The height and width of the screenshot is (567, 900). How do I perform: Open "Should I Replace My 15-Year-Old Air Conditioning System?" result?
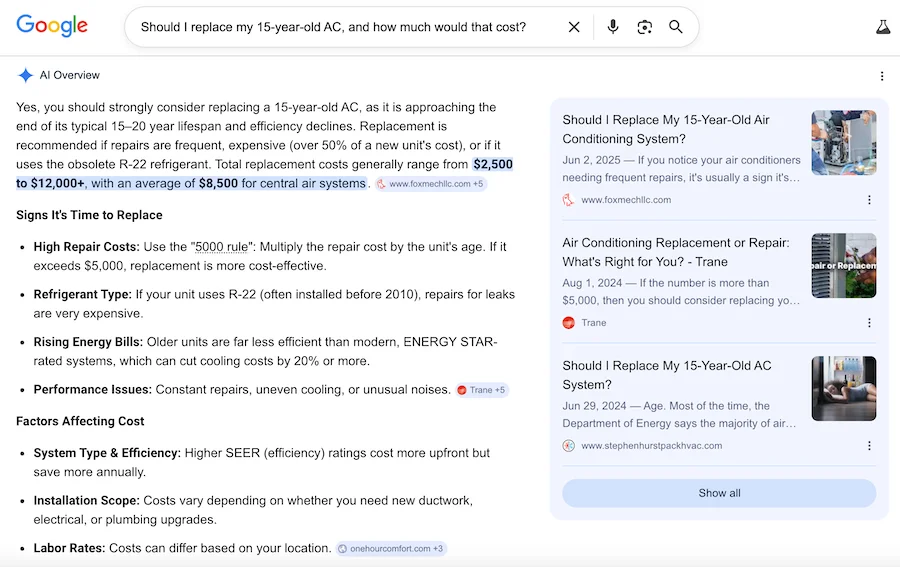click(666, 129)
